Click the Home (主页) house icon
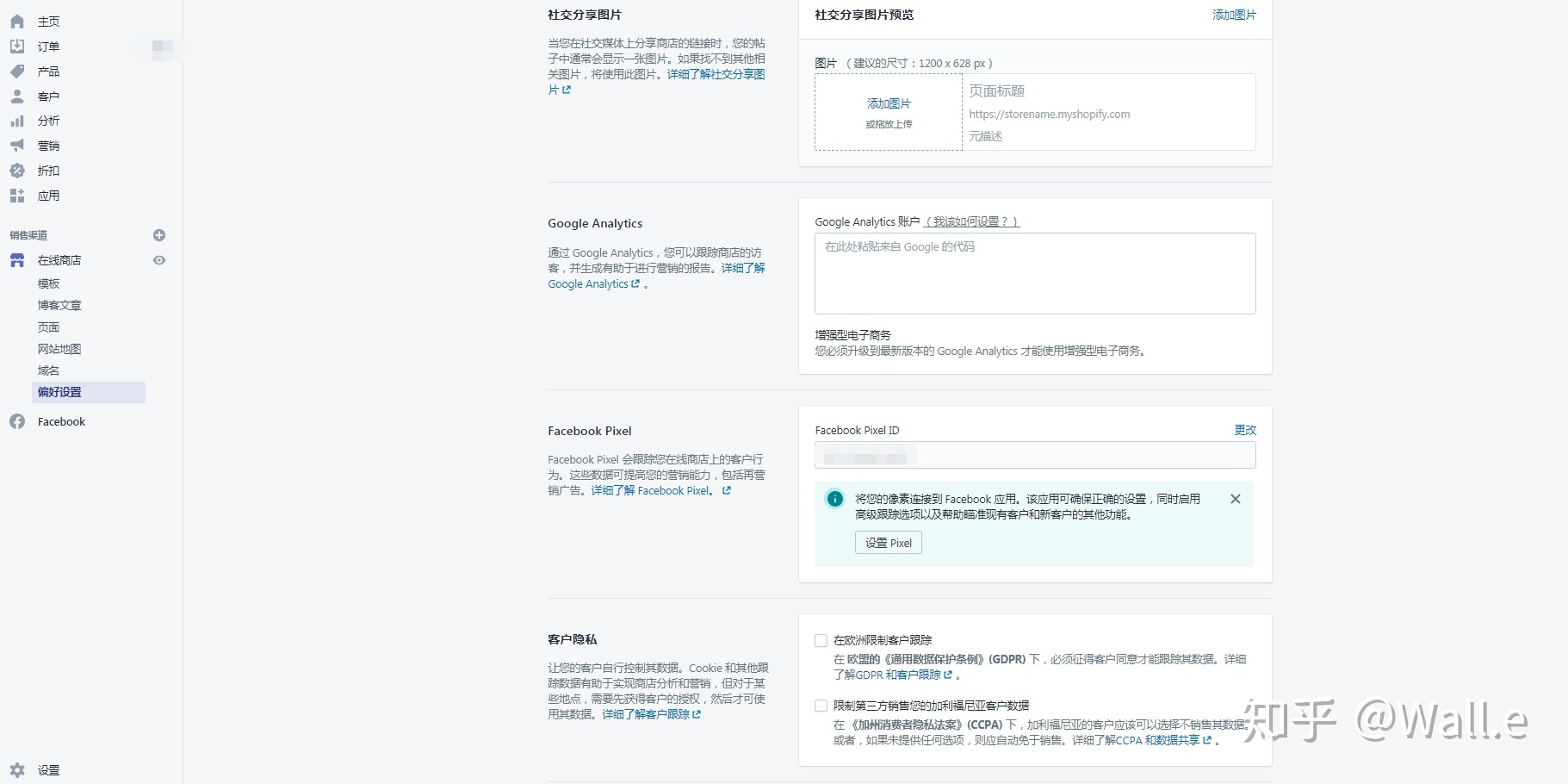 [x=17, y=22]
